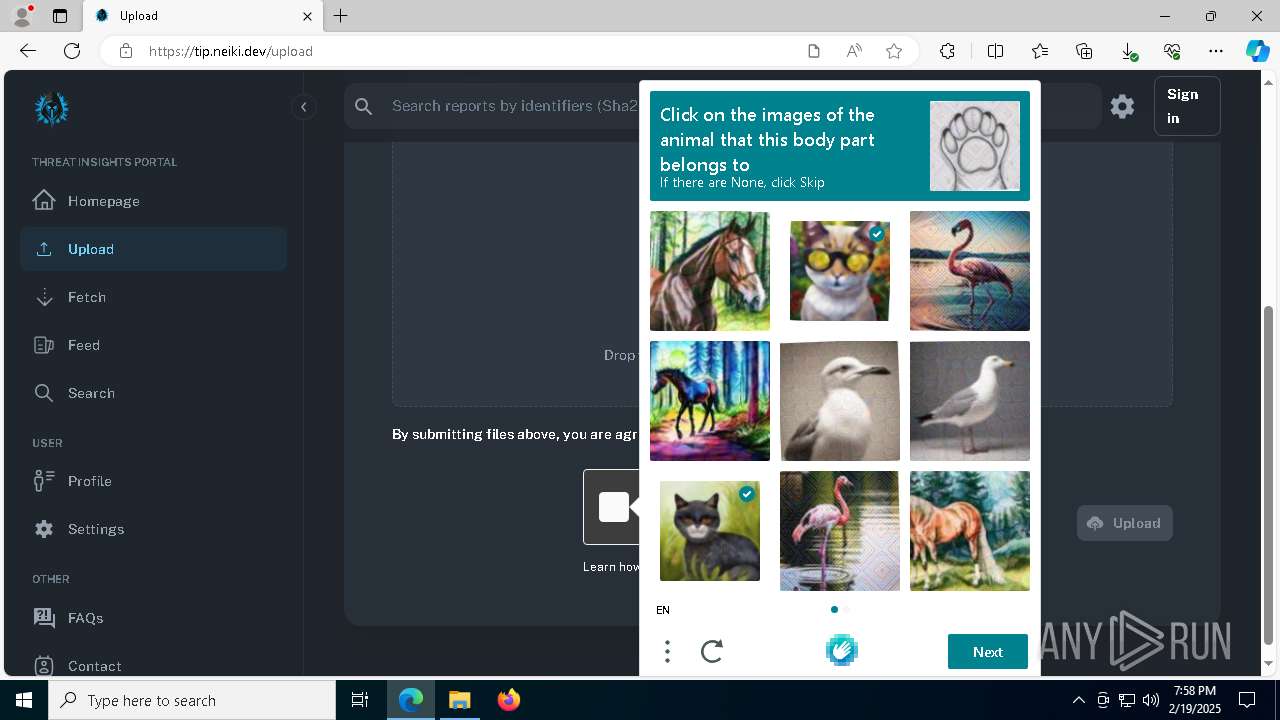The height and width of the screenshot is (720, 1280).
Task: Deselect the cat with sunglasses image
Action: pos(840,271)
